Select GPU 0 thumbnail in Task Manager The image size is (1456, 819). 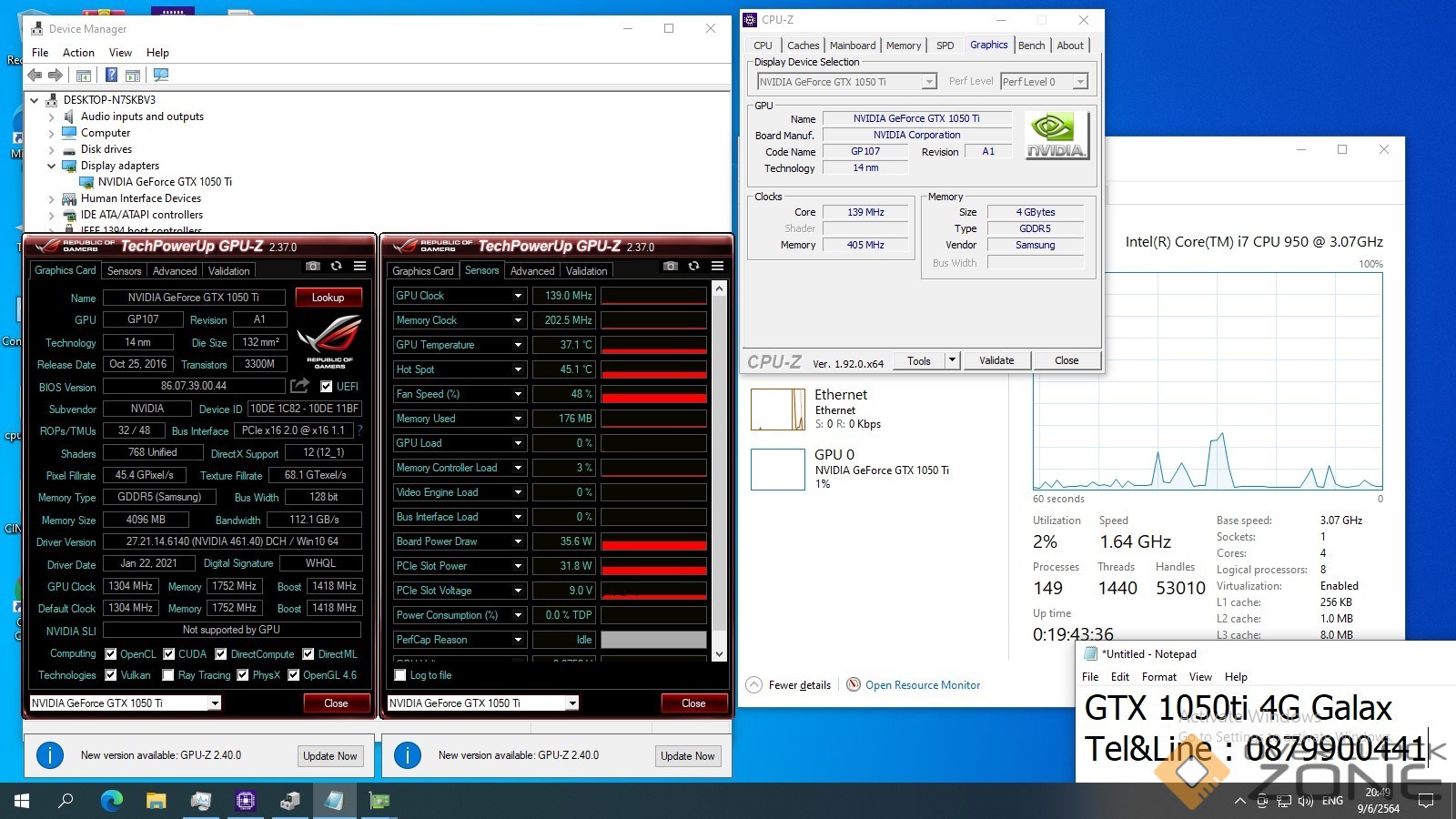(x=777, y=470)
